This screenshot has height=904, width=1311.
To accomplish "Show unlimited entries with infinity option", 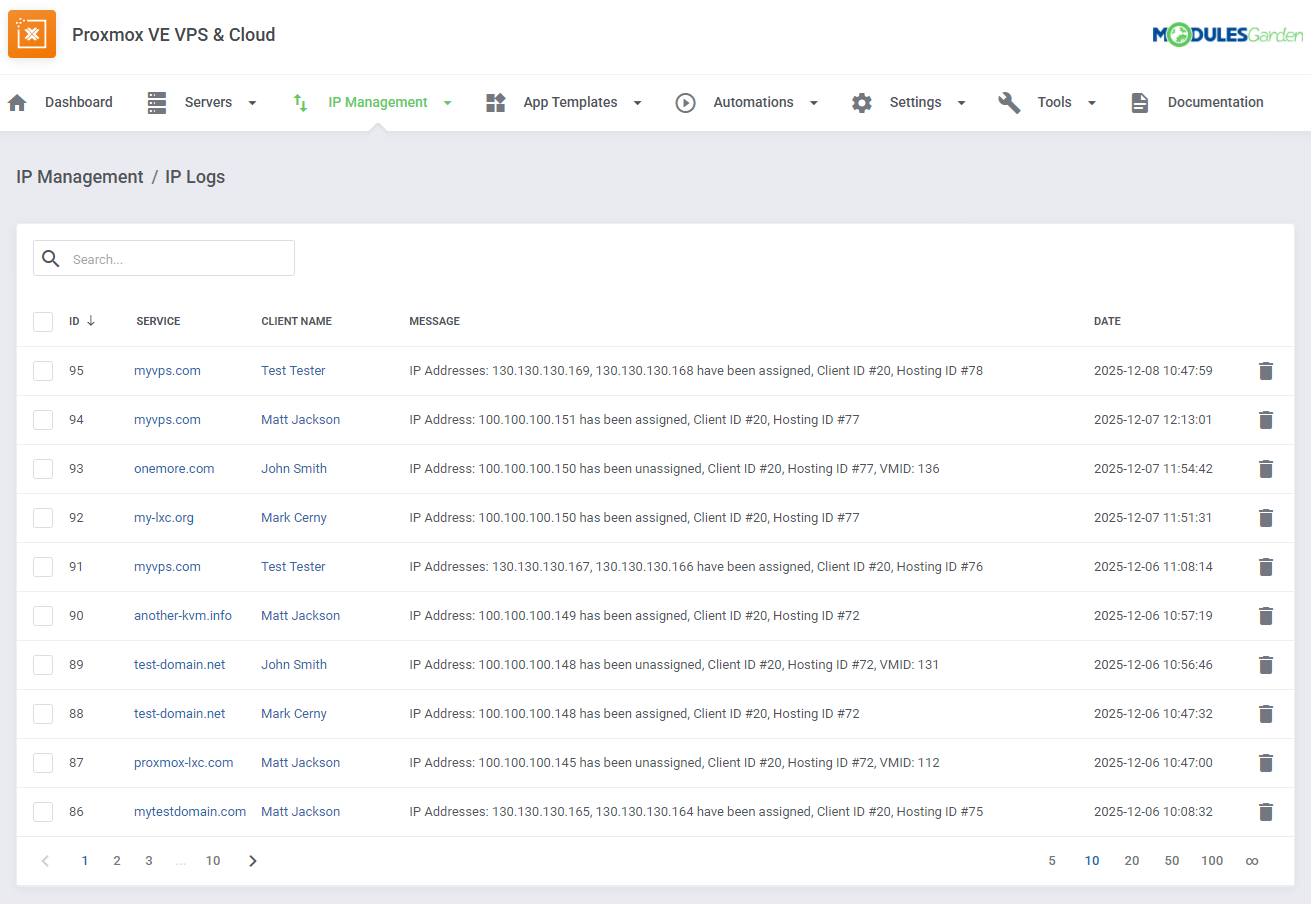I will [1252, 861].
